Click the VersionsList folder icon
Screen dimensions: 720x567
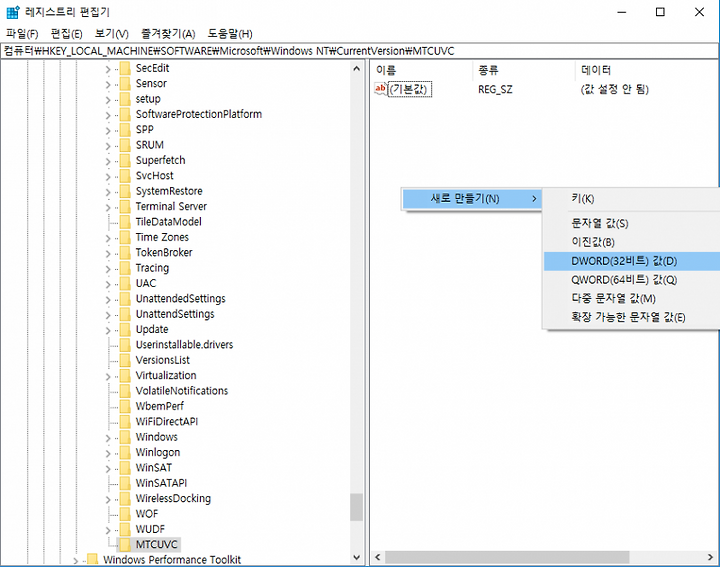[x=125, y=360]
